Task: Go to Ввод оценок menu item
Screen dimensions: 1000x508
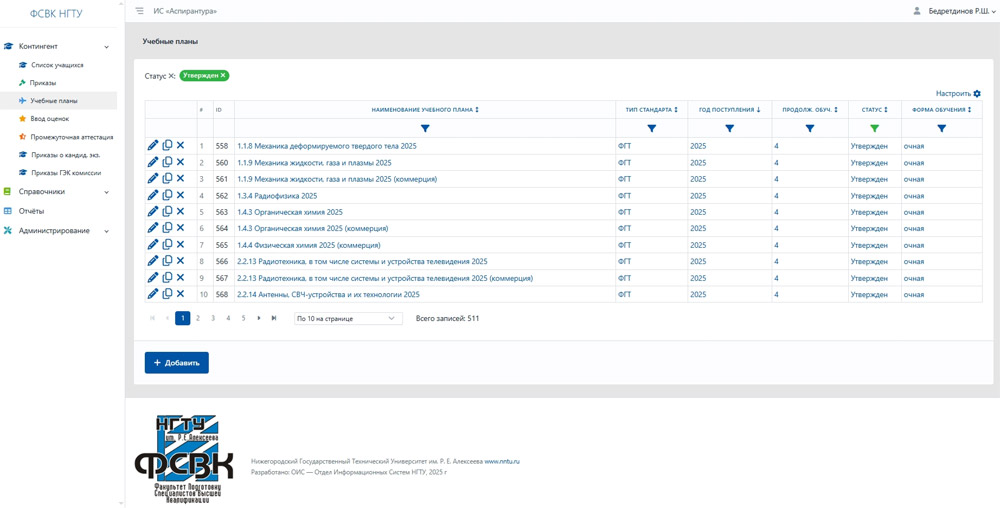Action: pos(49,119)
